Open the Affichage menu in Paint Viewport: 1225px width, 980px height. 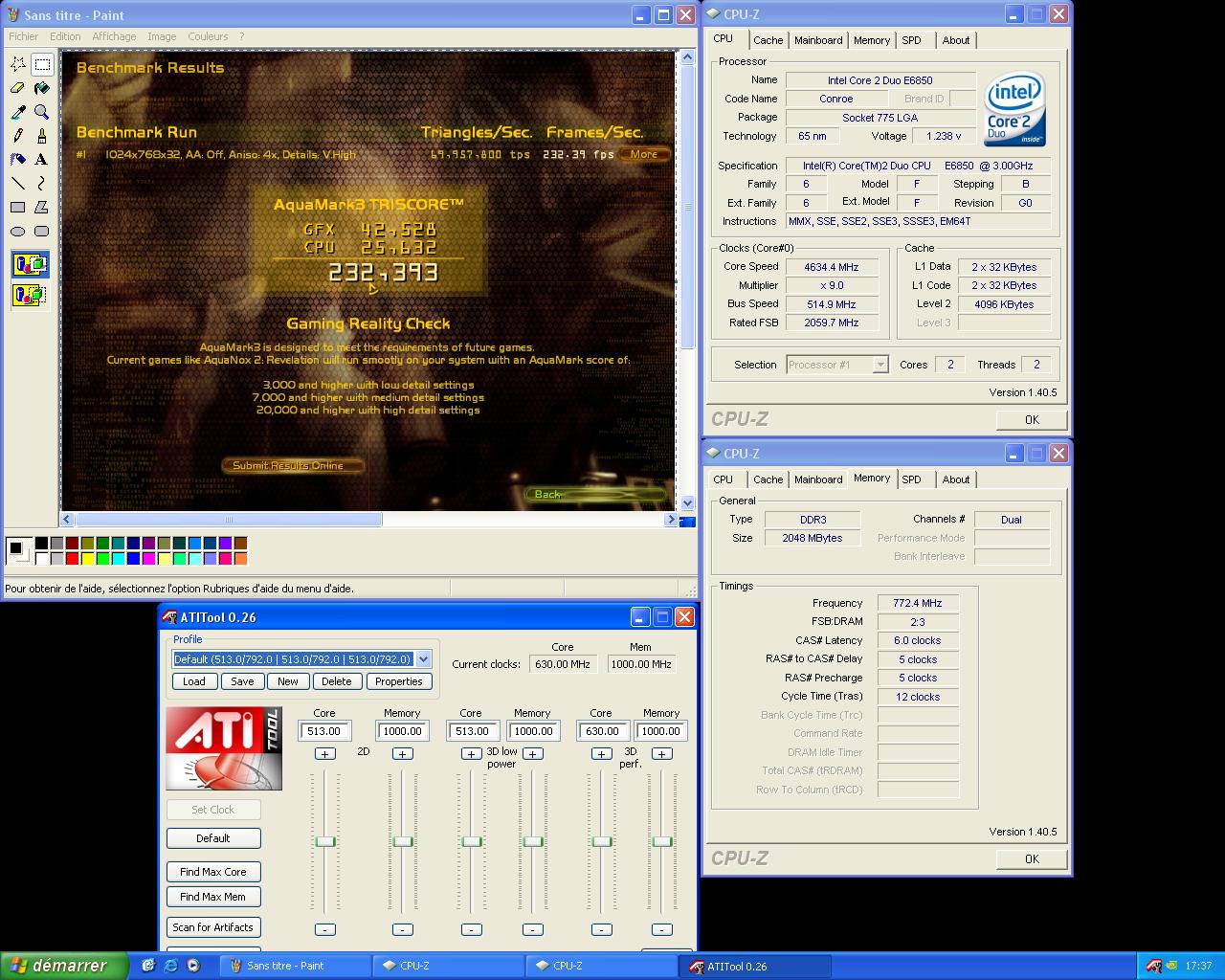pyautogui.click(x=114, y=36)
